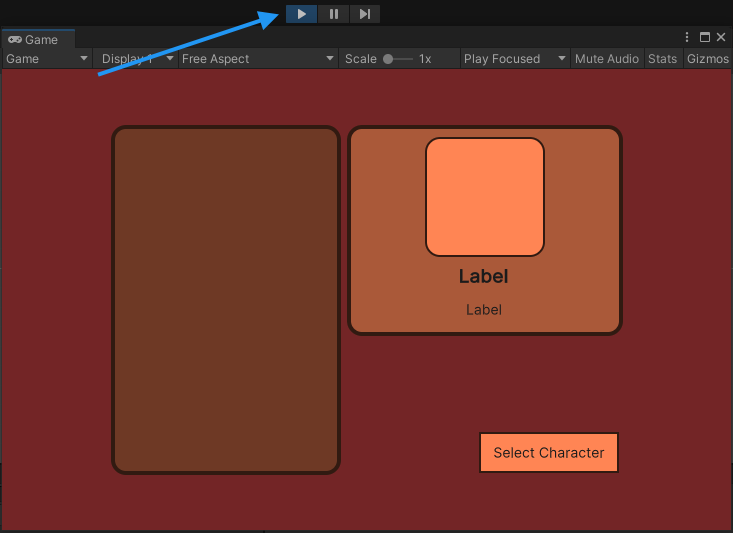
Task: Click the Select Character button
Action: point(549,453)
